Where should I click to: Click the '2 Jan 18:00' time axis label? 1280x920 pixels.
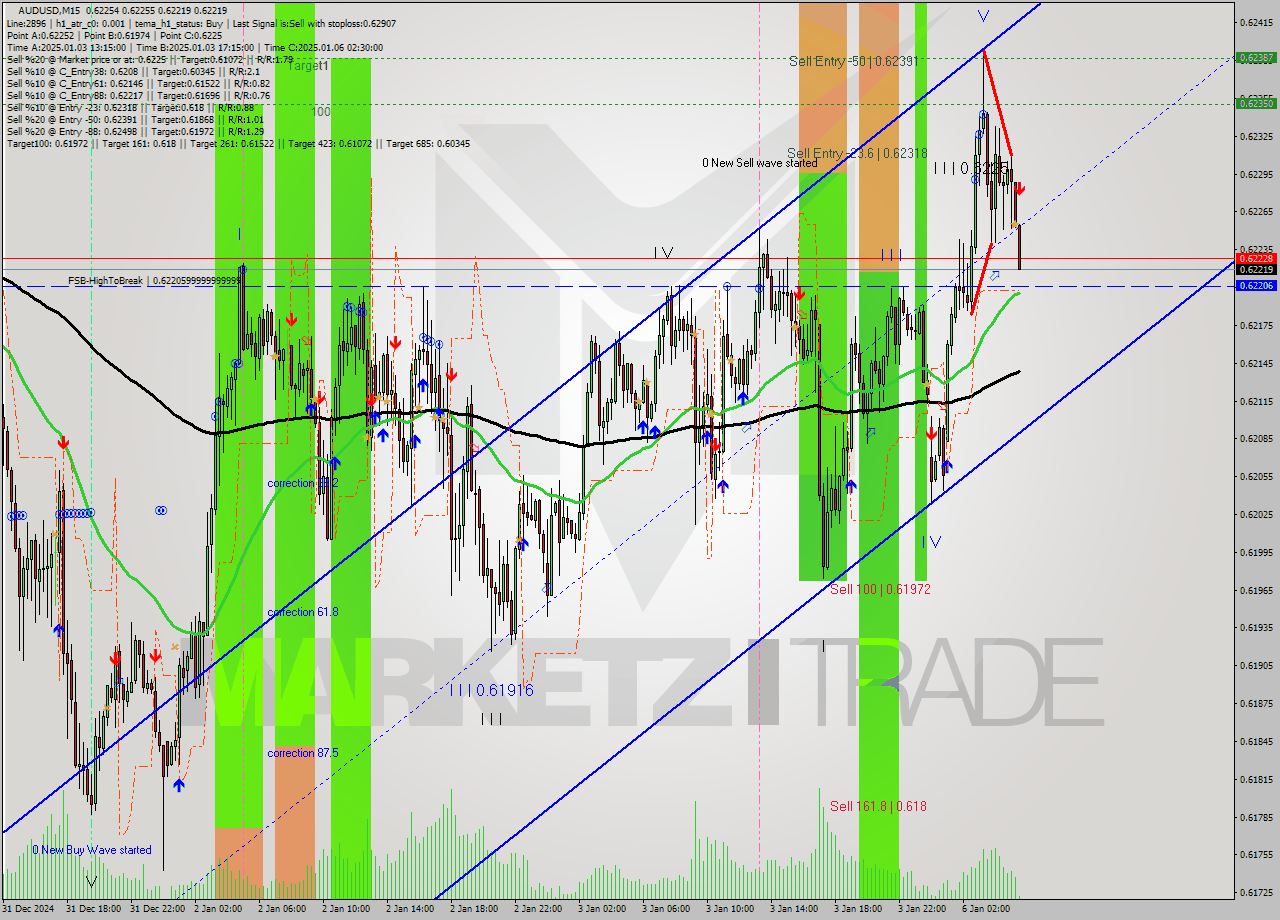[x=474, y=909]
